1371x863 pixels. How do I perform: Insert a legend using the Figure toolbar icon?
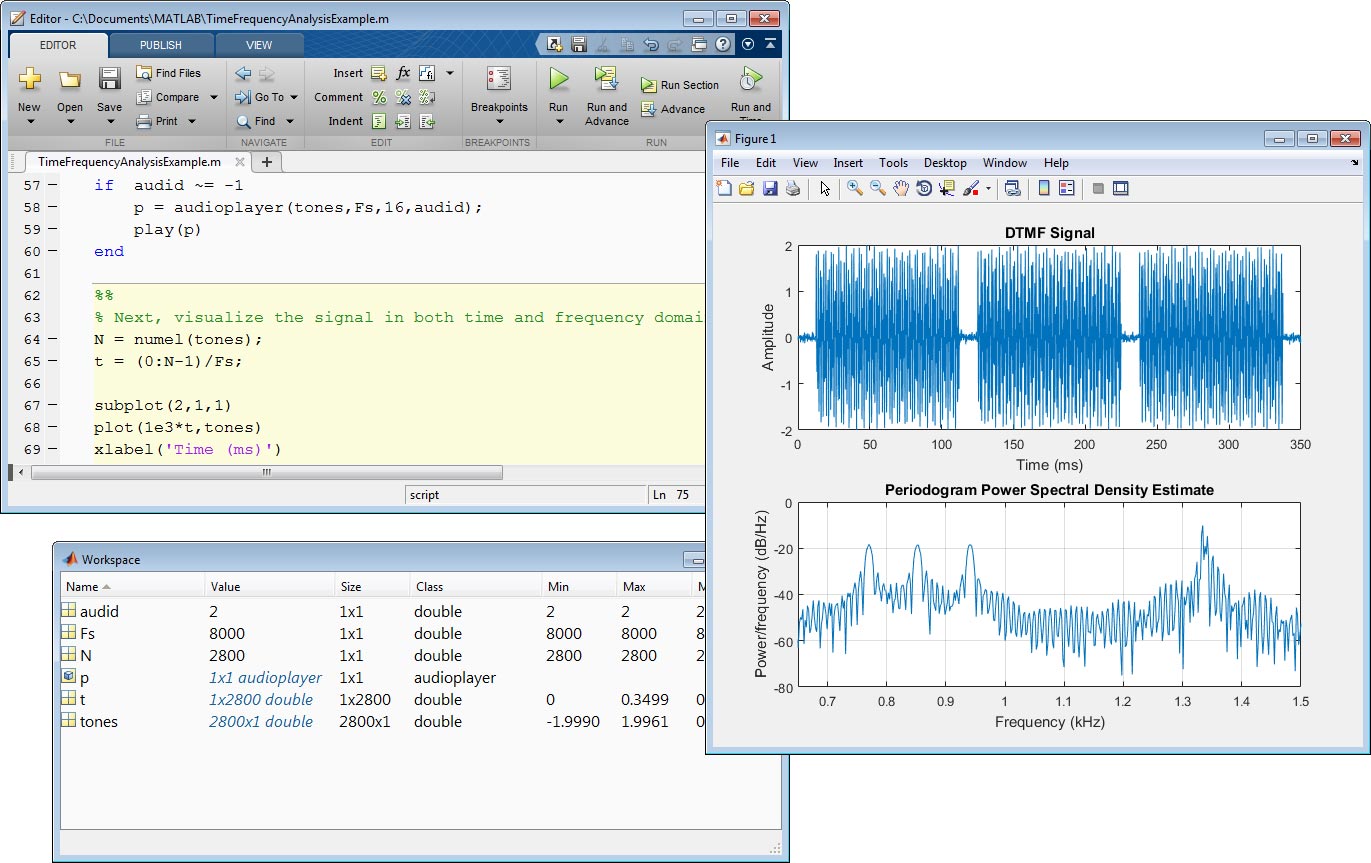(x=1065, y=188)
